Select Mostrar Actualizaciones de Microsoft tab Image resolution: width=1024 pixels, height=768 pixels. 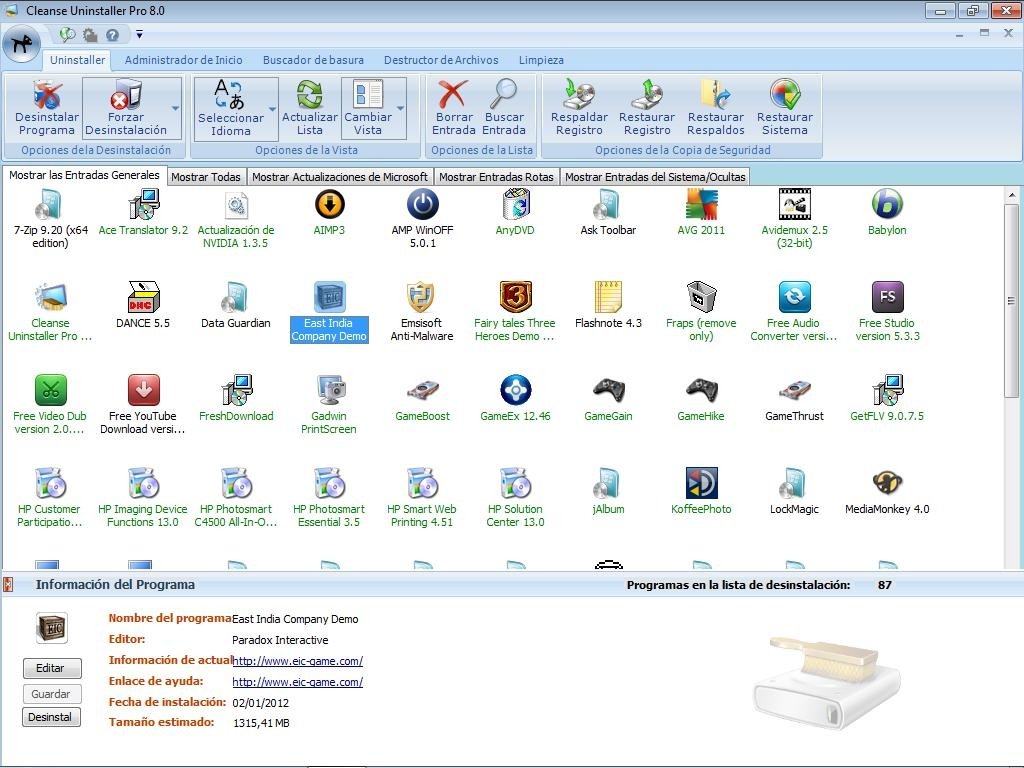[340, 177]
